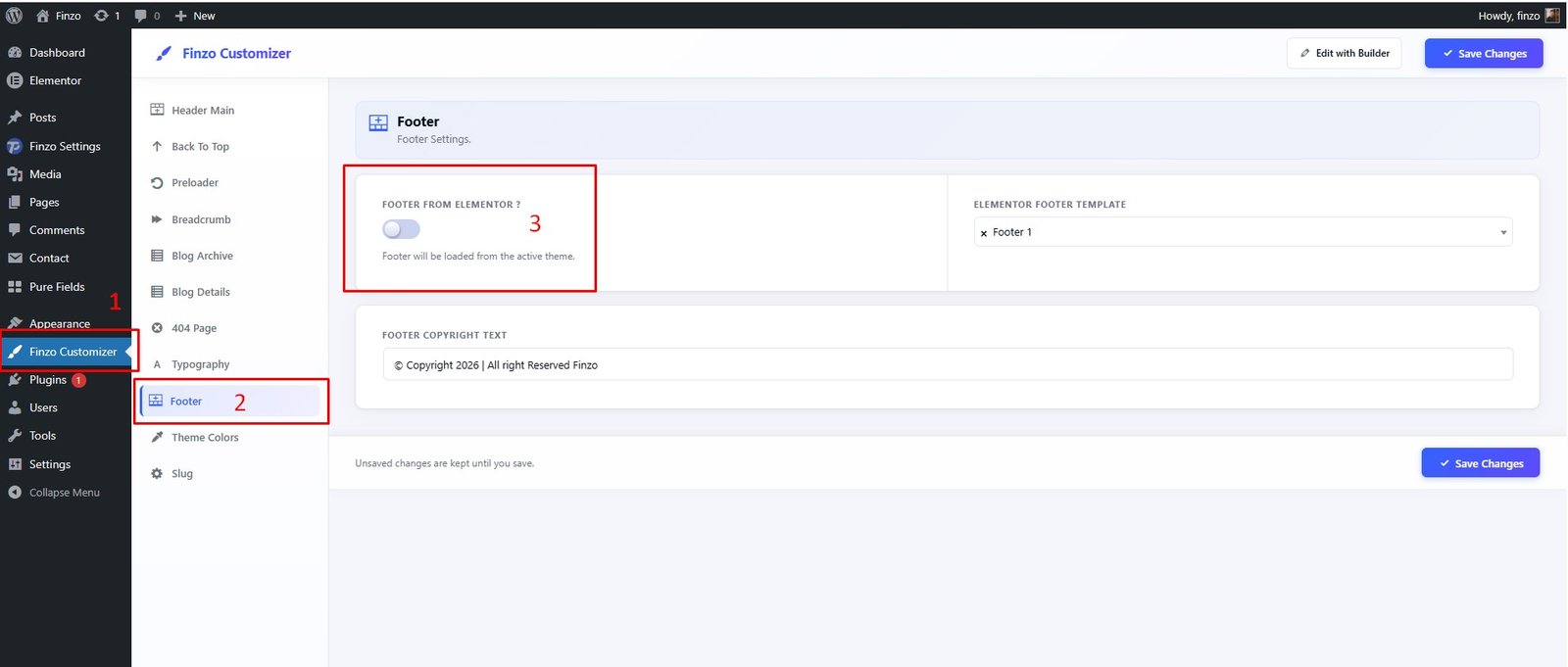Click the Footer panel header icon

(x=378, y=123)
